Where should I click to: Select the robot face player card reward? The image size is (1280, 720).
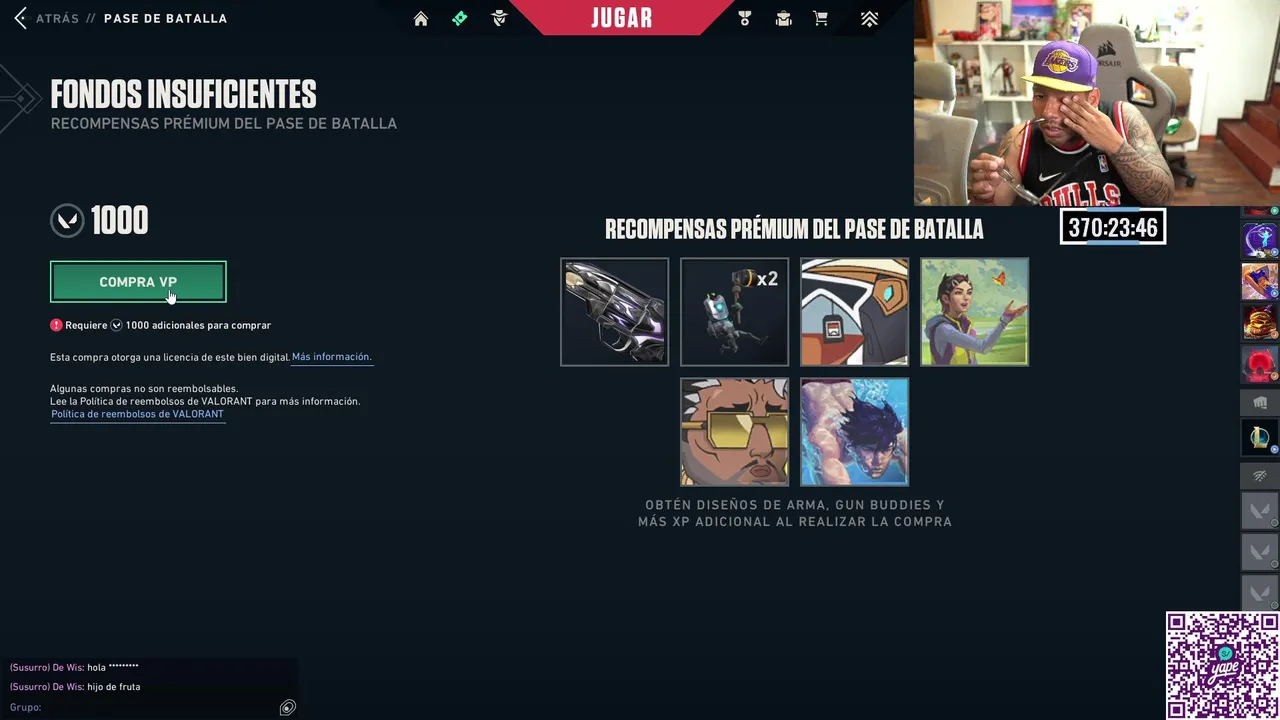tap(854, 312)
